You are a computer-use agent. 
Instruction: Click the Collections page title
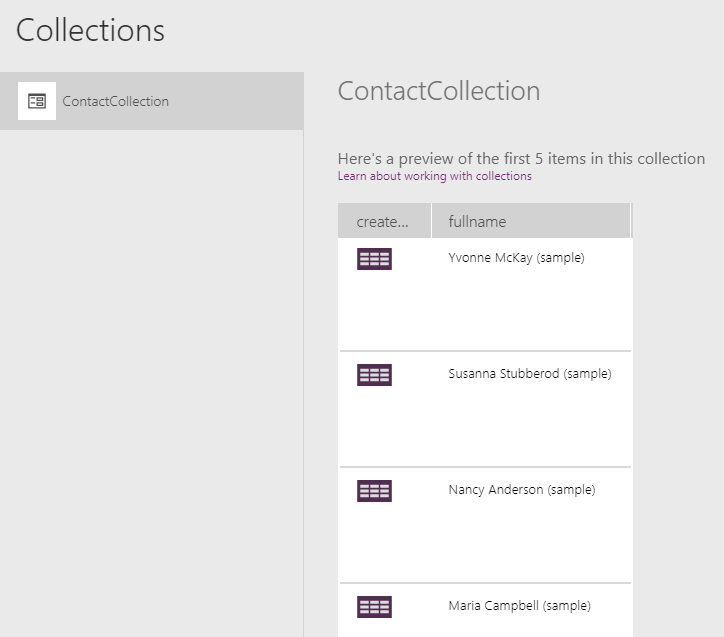click(90, 30)
